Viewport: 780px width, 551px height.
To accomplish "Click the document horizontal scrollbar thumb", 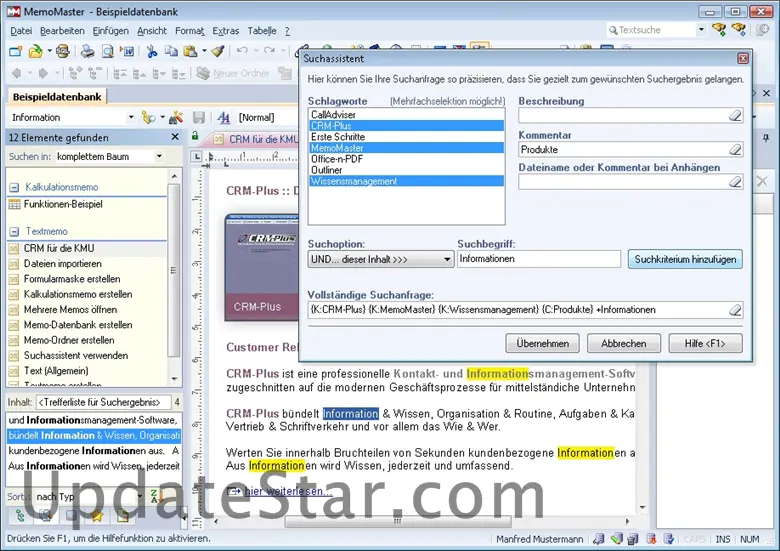I will (x=398, y=521).
